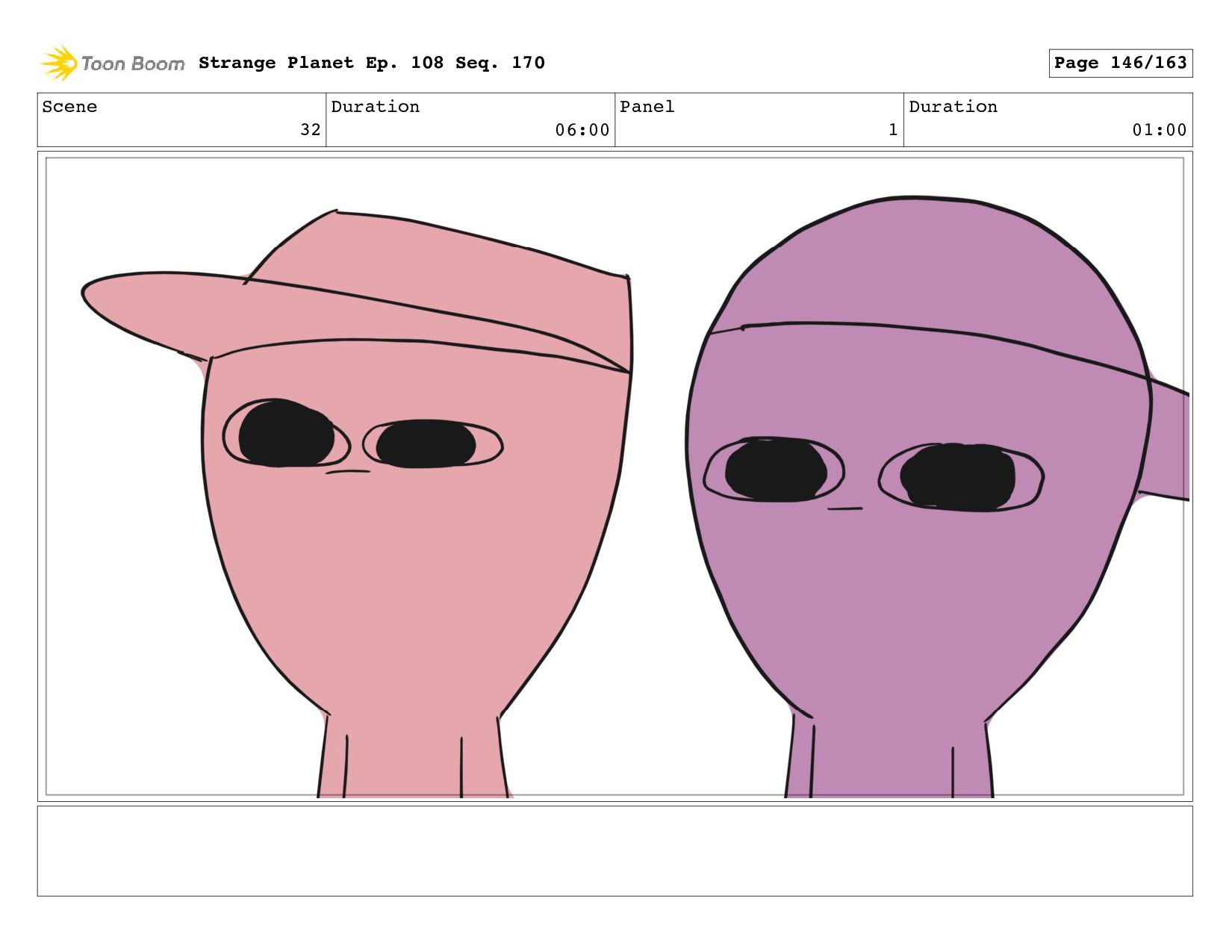The image size is (1232, 952).
Task: Click the Toon Boom logo
Action: 112,63
